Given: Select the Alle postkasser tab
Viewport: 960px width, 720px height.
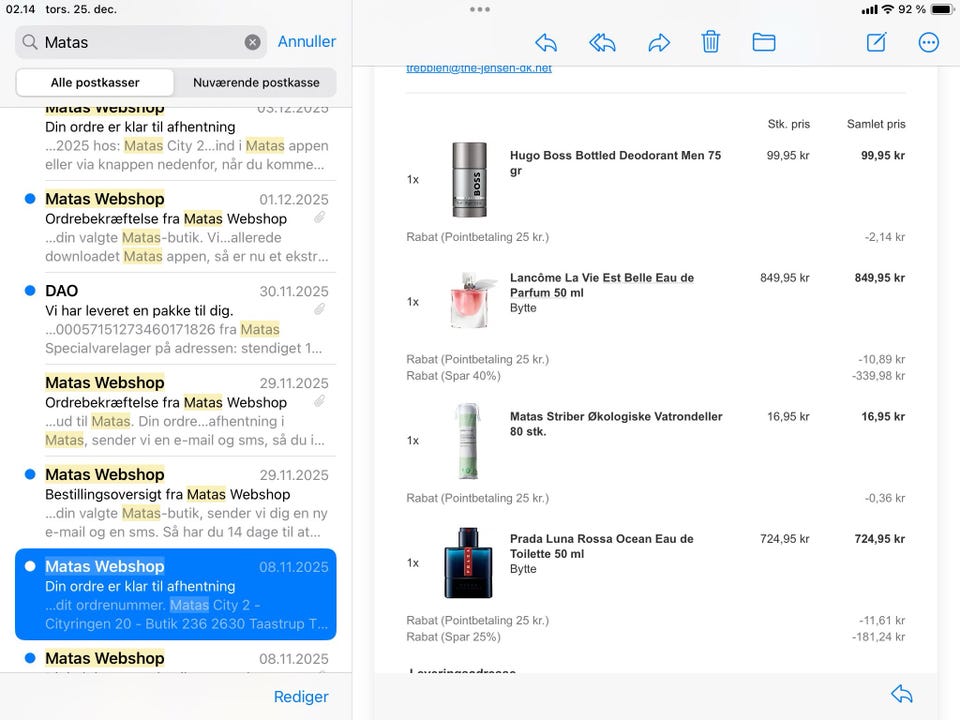Looking at the screenshot, I should click(x=95, y=83).
